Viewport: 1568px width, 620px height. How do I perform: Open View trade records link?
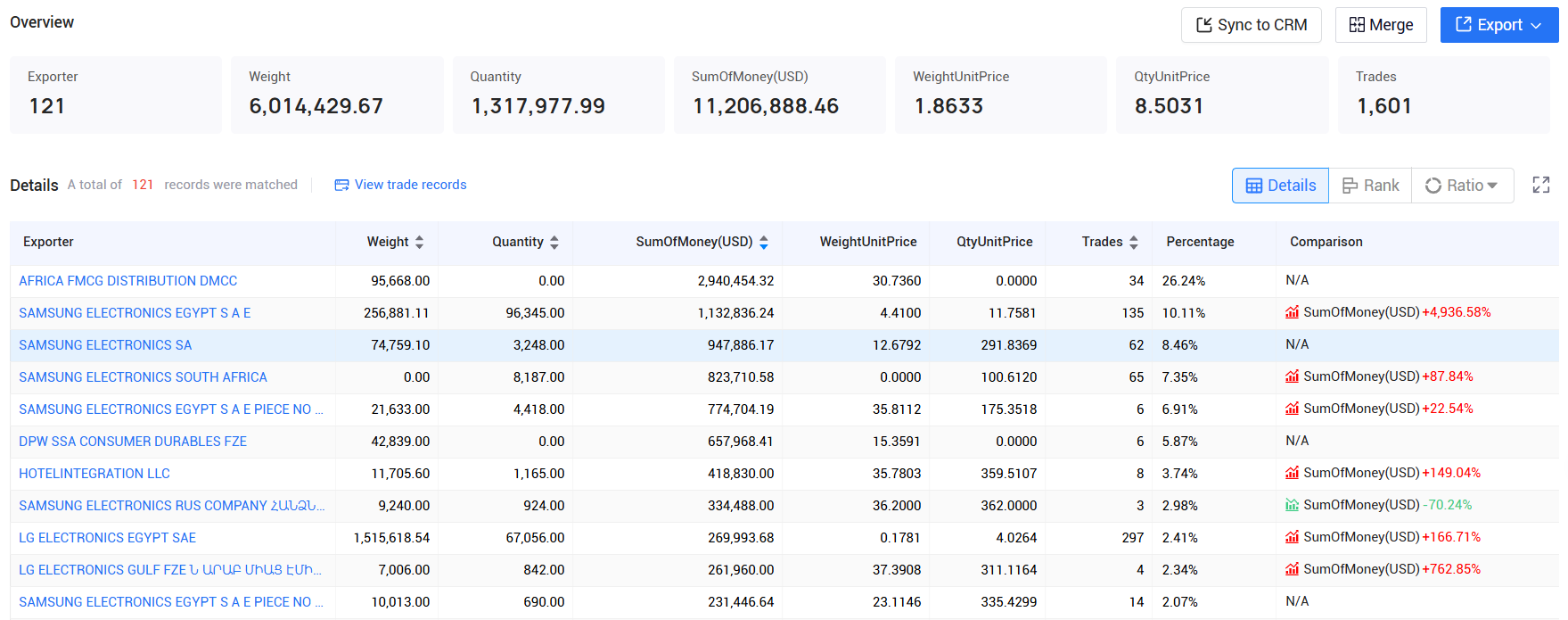(400, 185)
